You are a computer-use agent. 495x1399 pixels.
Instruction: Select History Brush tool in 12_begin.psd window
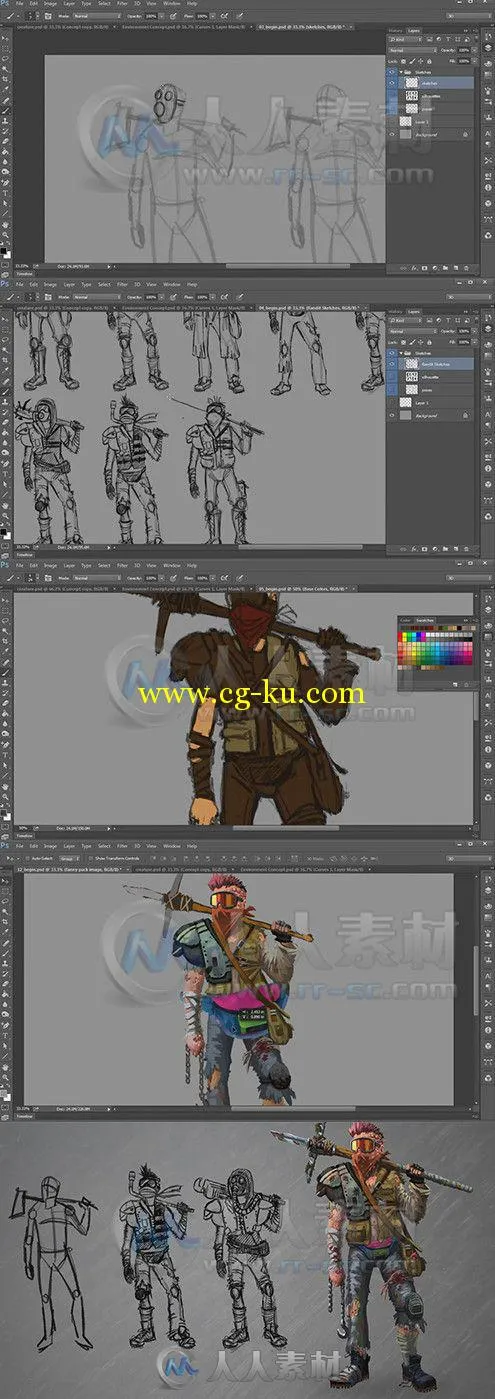[6, 972]
